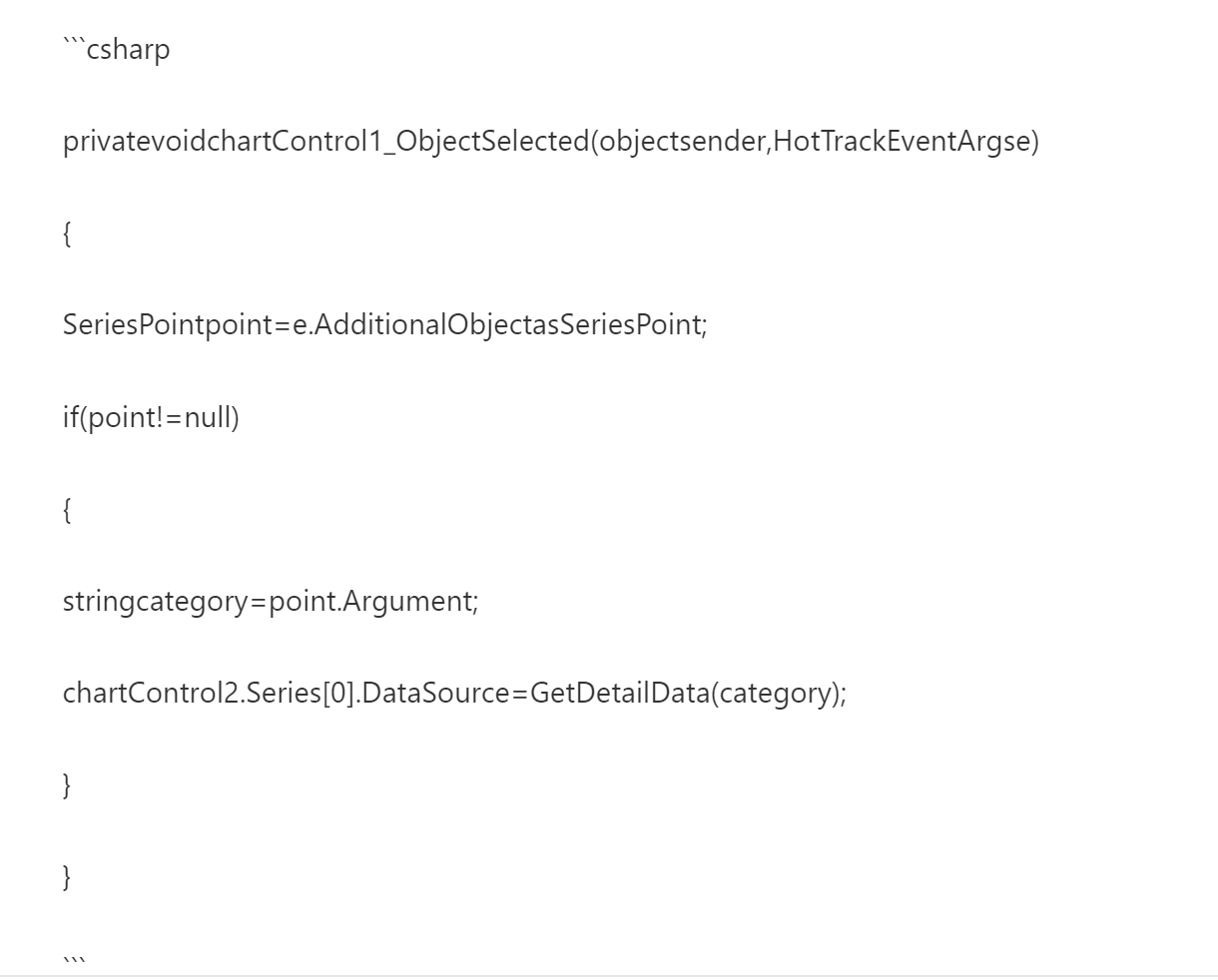Click the inner closing curly brace
The width and height of the screenshot is (1218, 980).
tap(67, 784)
